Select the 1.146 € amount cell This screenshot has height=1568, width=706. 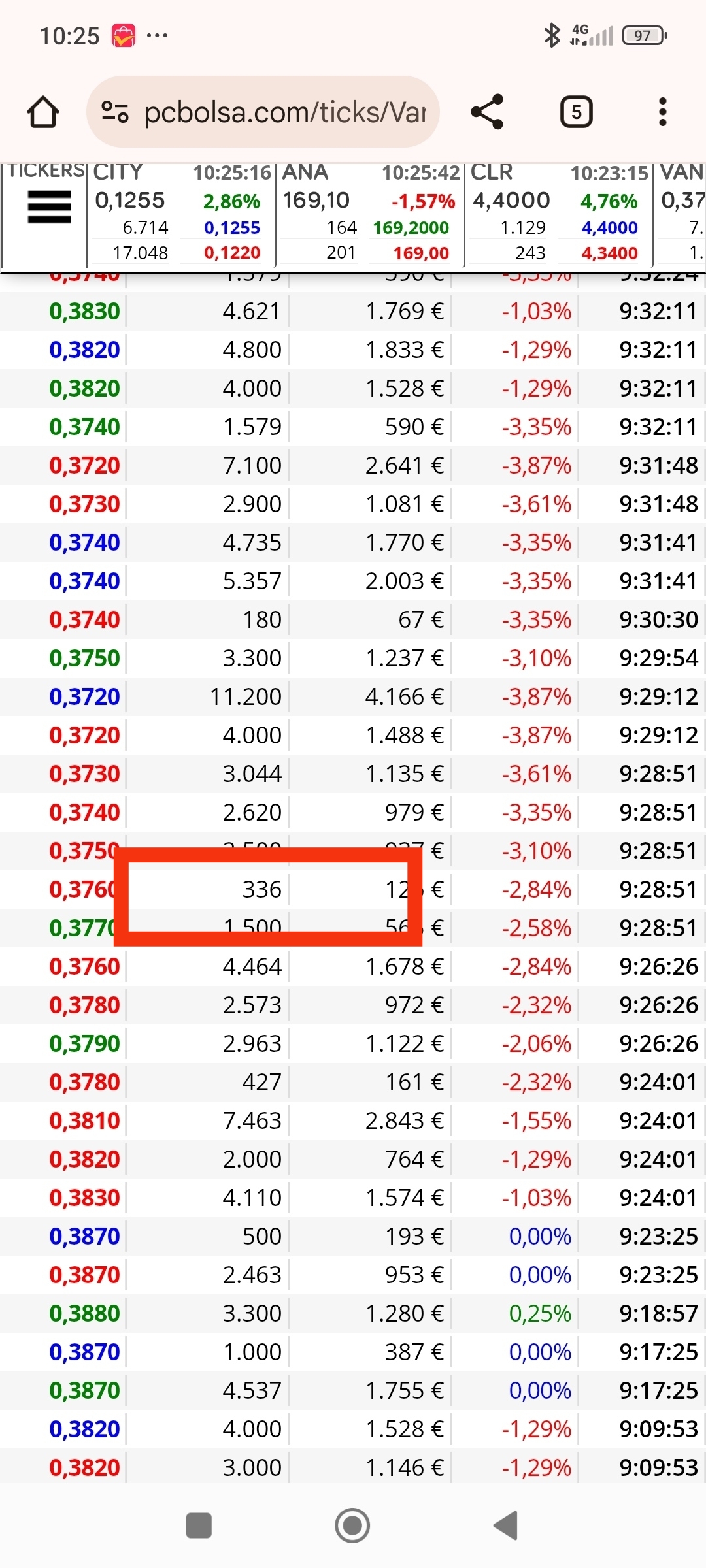(404, 1468)
